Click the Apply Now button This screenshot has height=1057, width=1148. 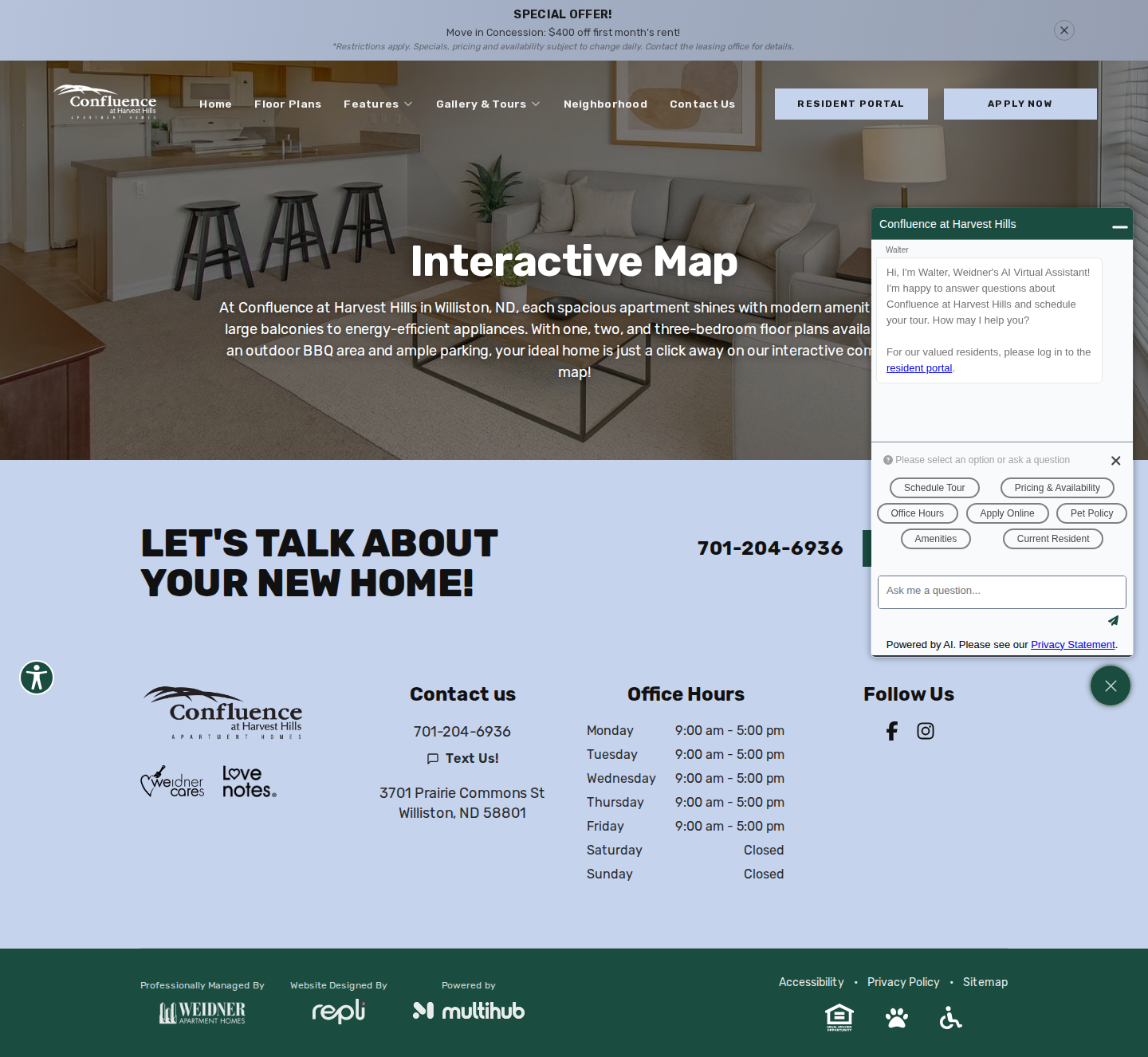coord(1020,104)
